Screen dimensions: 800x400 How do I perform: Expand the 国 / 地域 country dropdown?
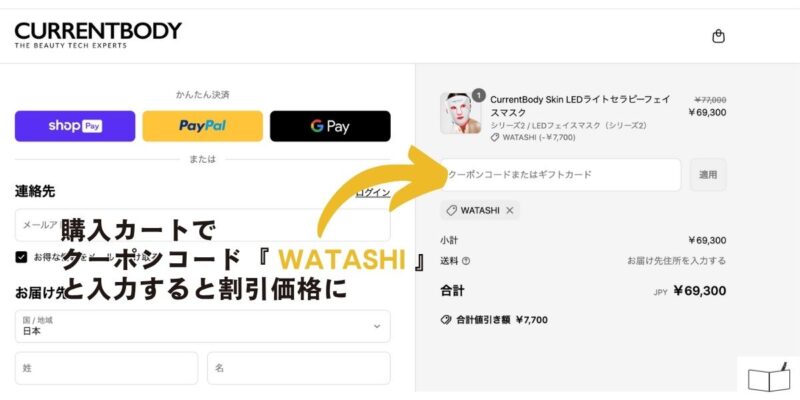[203, 326]
